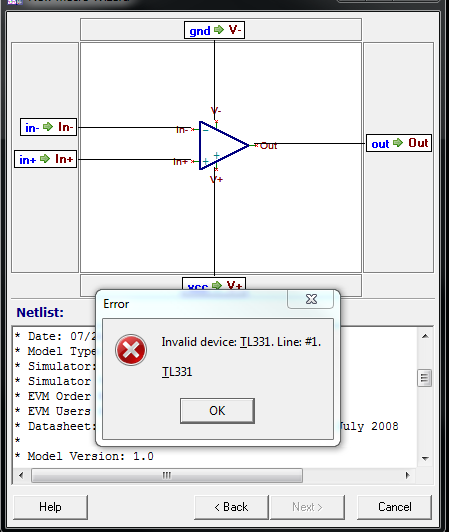
Task: Click the red error icon in dialog
Action: point(131,350)
